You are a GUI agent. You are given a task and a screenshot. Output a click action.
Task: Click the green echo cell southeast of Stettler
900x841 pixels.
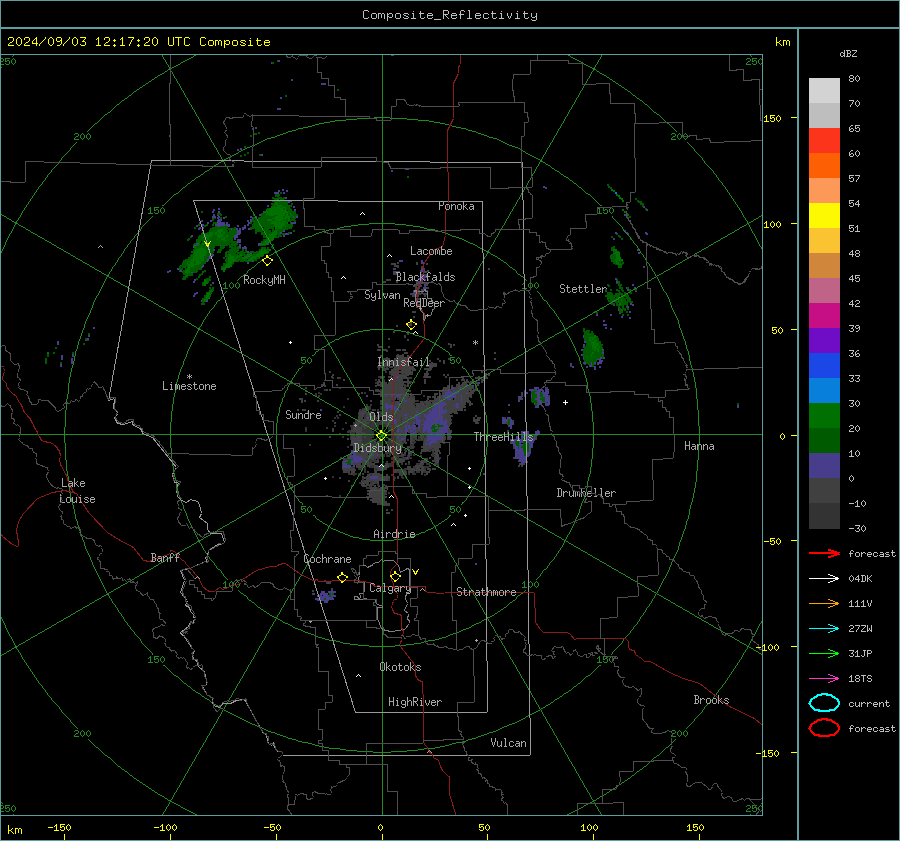pos(592,348)
